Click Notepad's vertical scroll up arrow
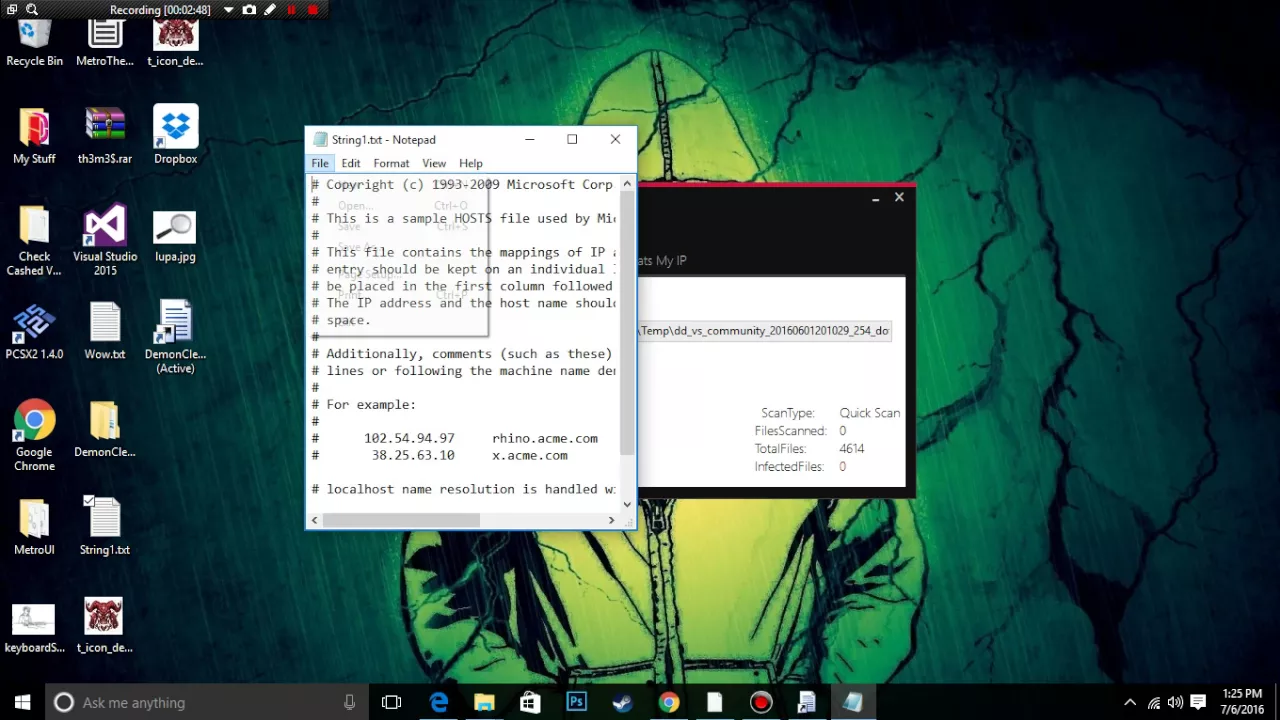The width and height of the screenshot is (1280, 720). (627, 184)
